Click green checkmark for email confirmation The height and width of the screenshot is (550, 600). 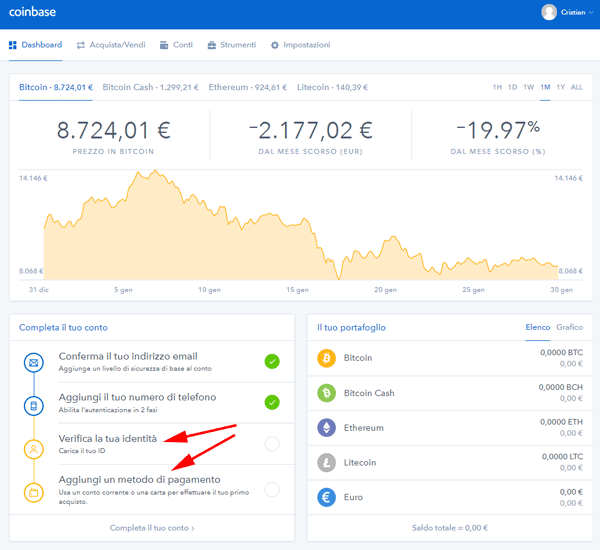pyautogui.click(x=272, y=361)
